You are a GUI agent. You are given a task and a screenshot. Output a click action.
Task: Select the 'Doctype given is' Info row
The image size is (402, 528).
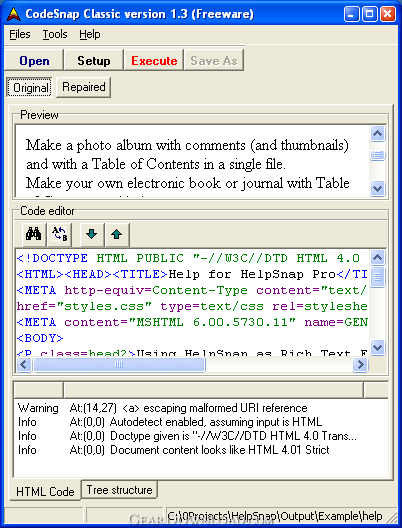pyautogui.click(x=201, y=436)
